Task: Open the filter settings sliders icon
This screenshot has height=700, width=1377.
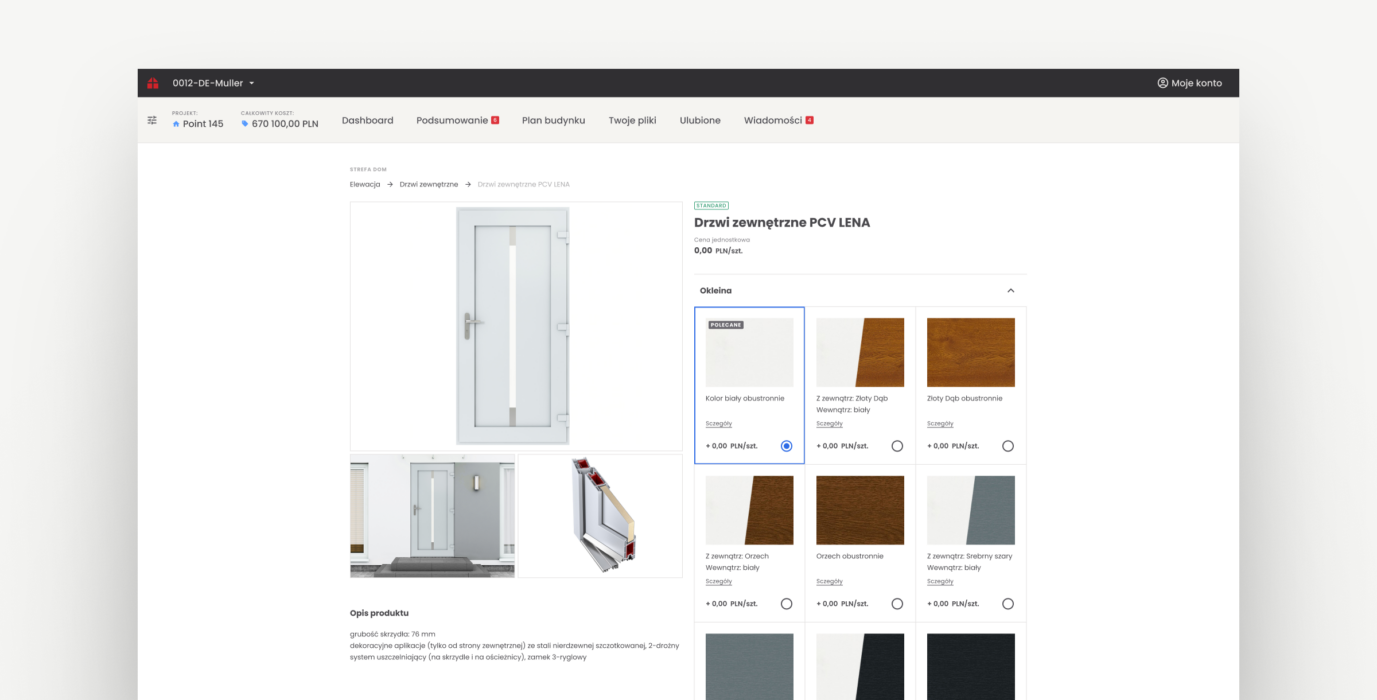Action: pos(152,120)
